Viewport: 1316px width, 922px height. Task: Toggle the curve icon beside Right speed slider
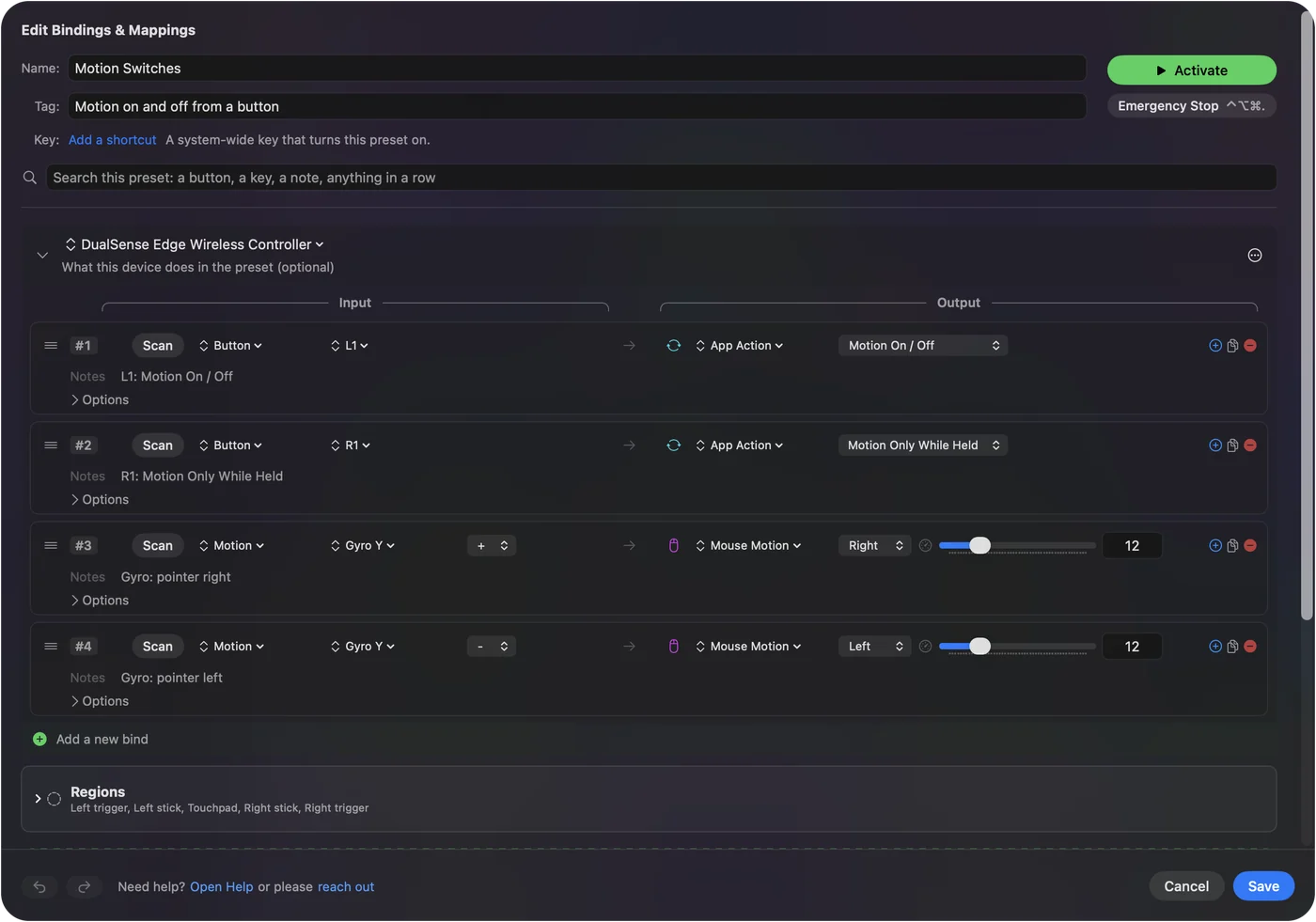(x=925, y=546)
